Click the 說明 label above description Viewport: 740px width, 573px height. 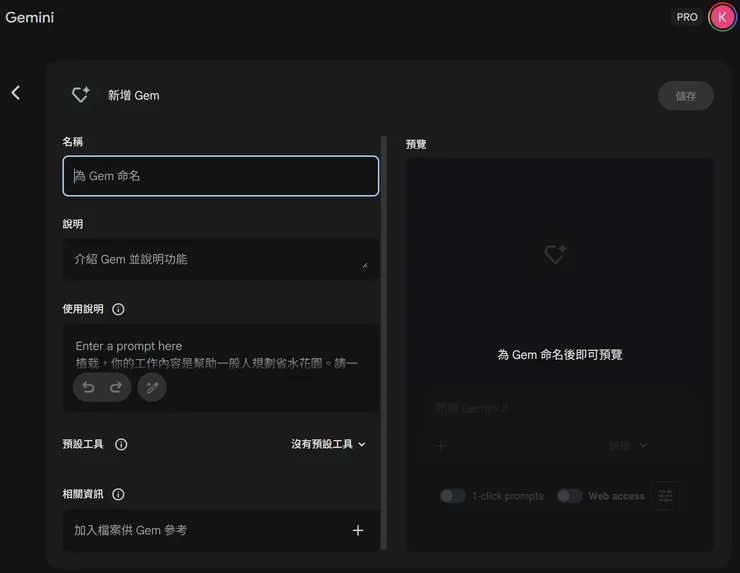[x=73, y=224]
